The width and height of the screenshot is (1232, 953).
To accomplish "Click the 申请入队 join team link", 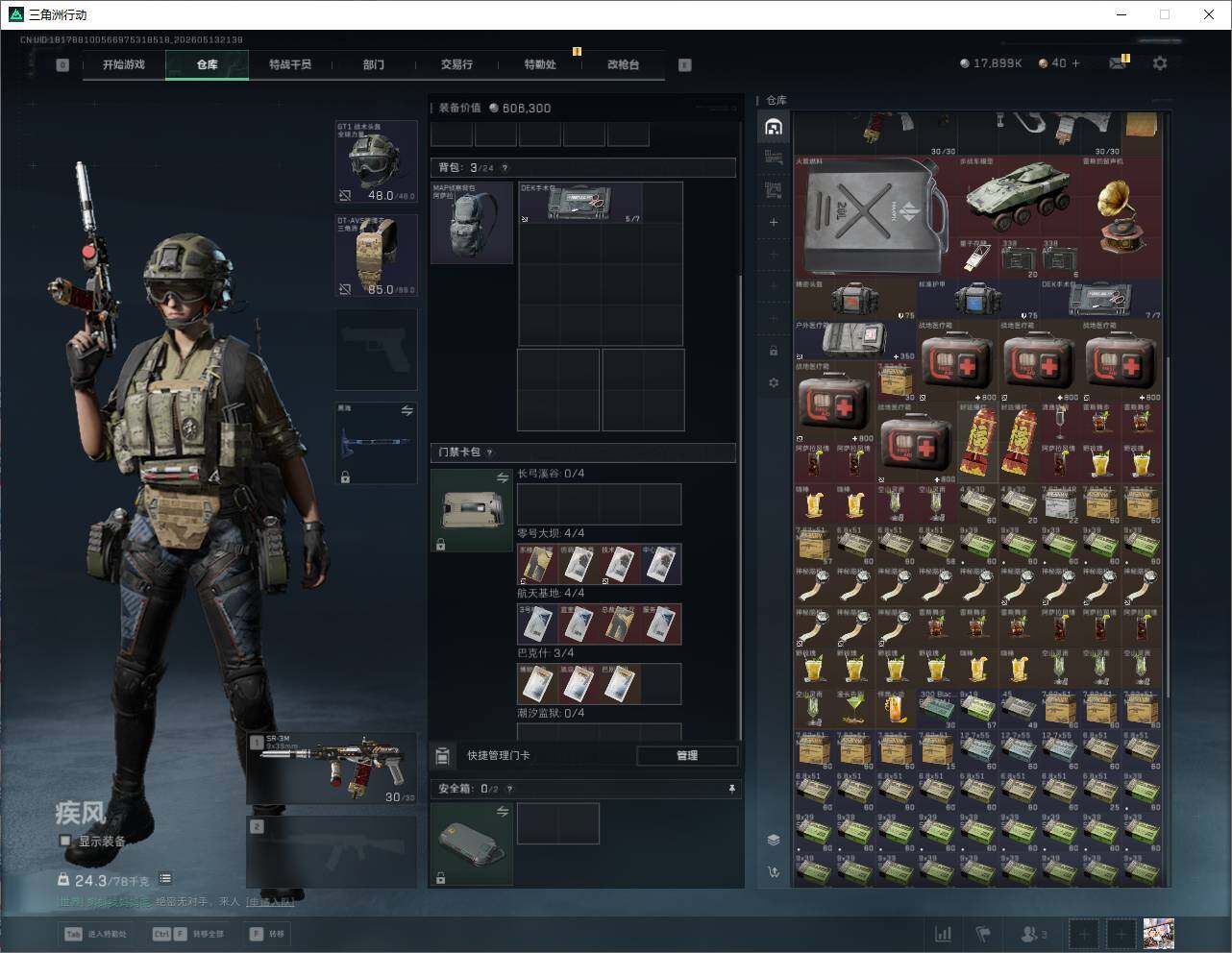I will [270, 902].
